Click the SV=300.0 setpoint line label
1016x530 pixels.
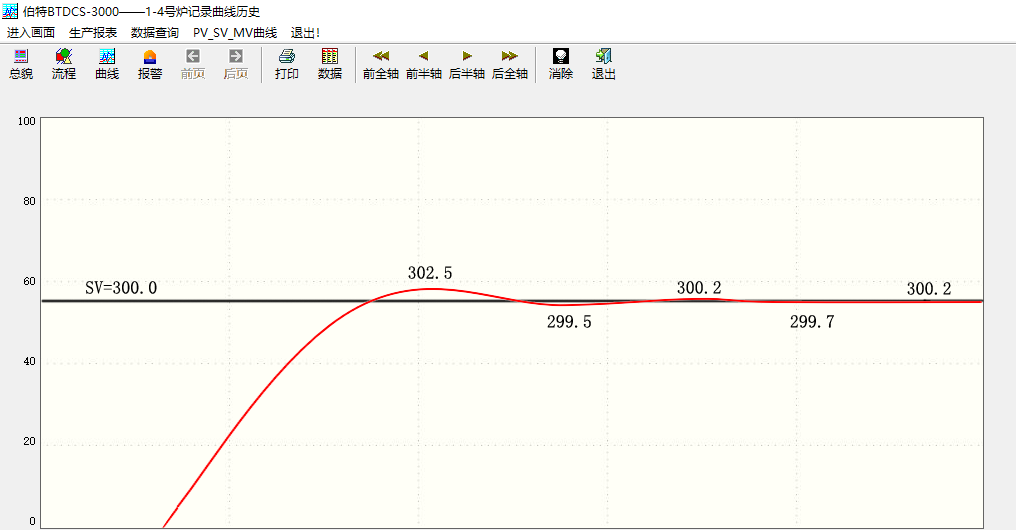coord(121,288)
